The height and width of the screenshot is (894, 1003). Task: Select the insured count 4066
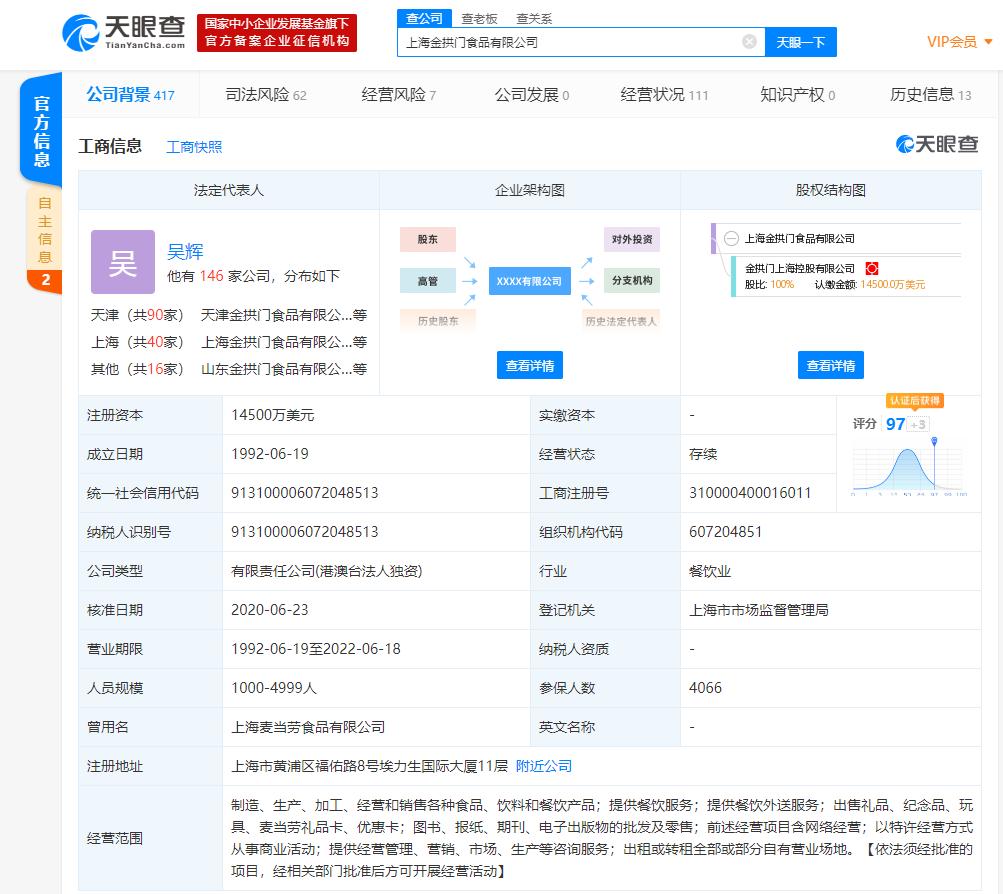coord(705,688)
